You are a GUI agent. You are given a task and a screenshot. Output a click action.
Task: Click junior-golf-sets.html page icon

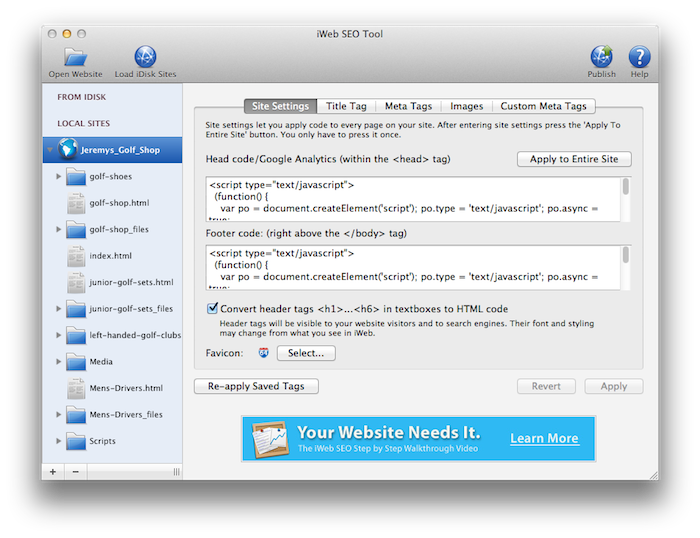76,282
